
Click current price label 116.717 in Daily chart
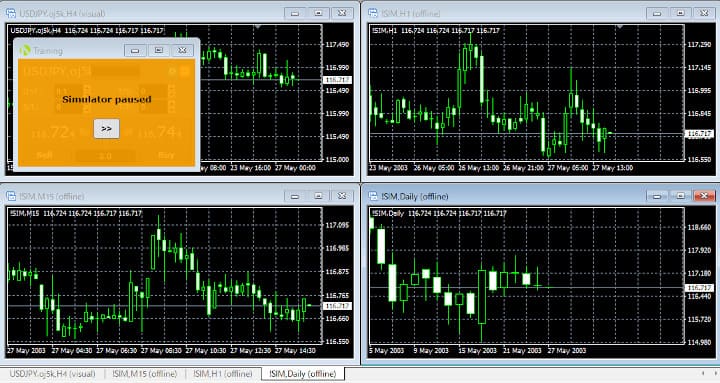pos(699,287)
